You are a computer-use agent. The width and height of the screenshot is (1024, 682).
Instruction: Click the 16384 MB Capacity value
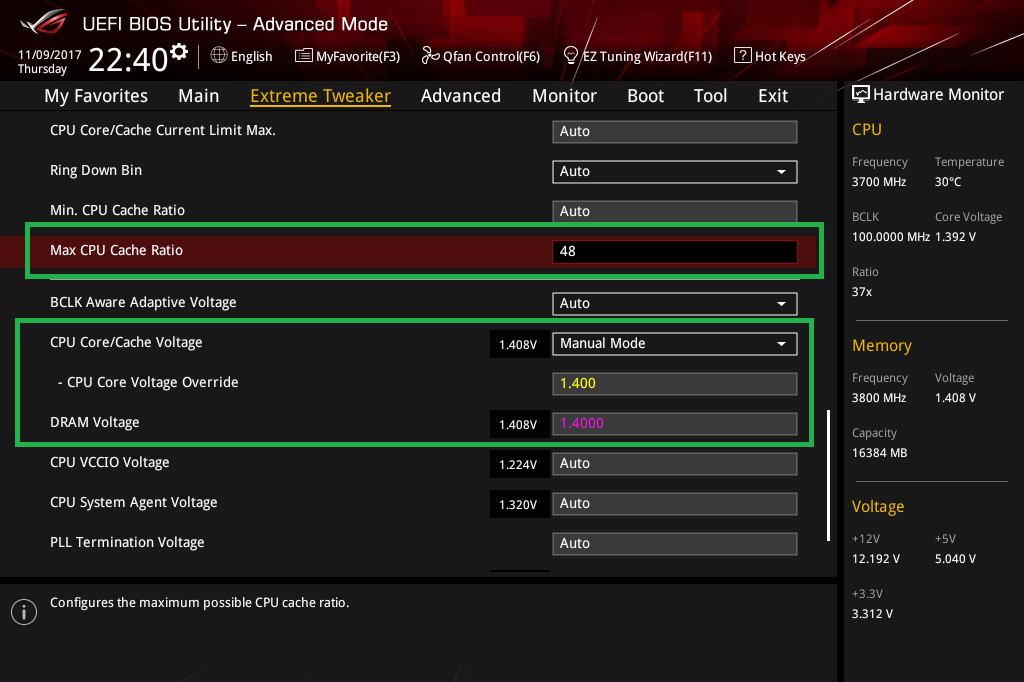[880, 453]
